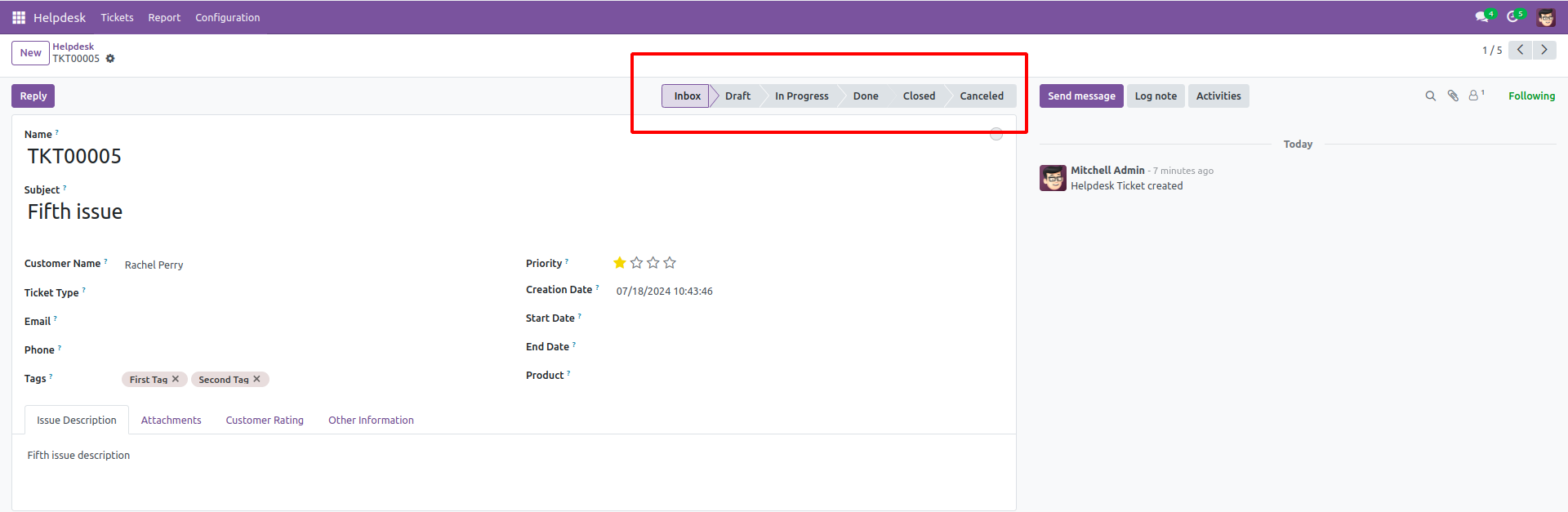
Task: Open Mitchell Admin user avatar menu
Action: (x=1546, y=17)
